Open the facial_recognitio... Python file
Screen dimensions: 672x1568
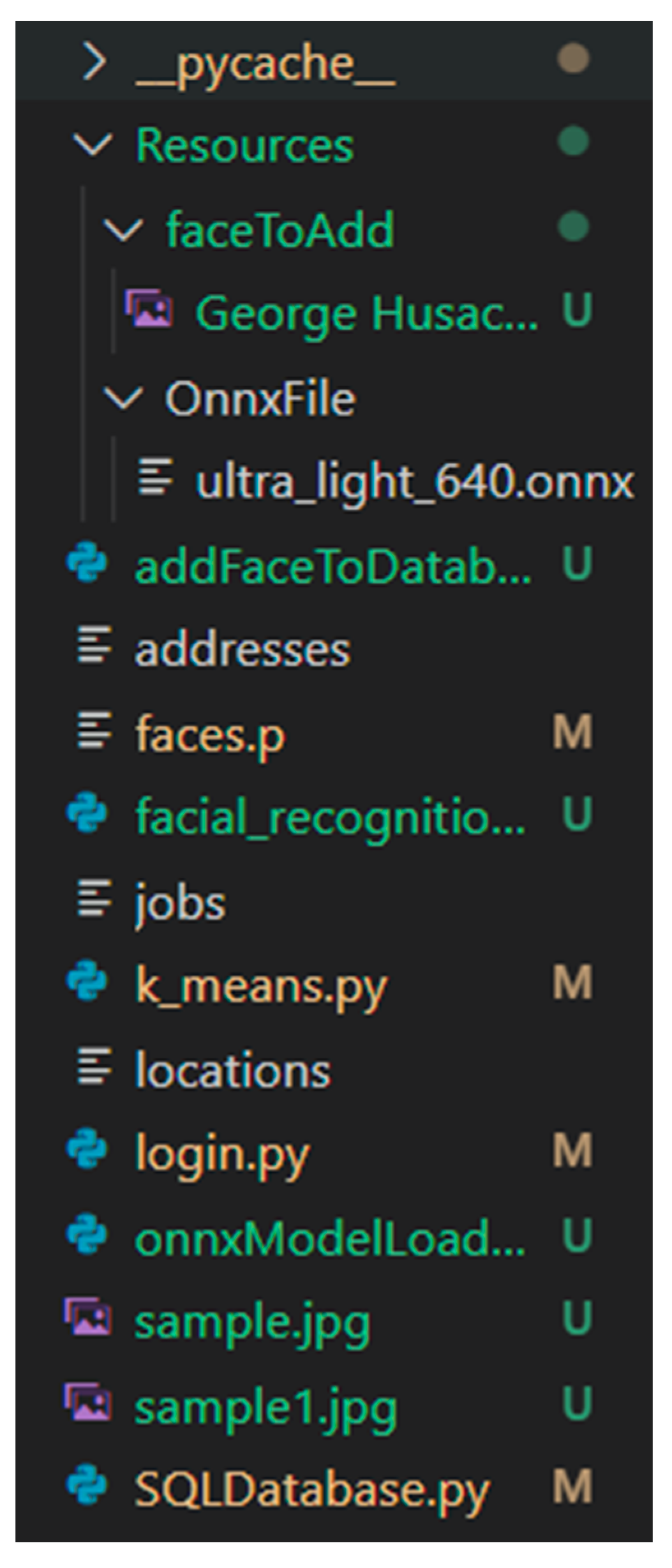pyautogui.click(x=330, y=817)
